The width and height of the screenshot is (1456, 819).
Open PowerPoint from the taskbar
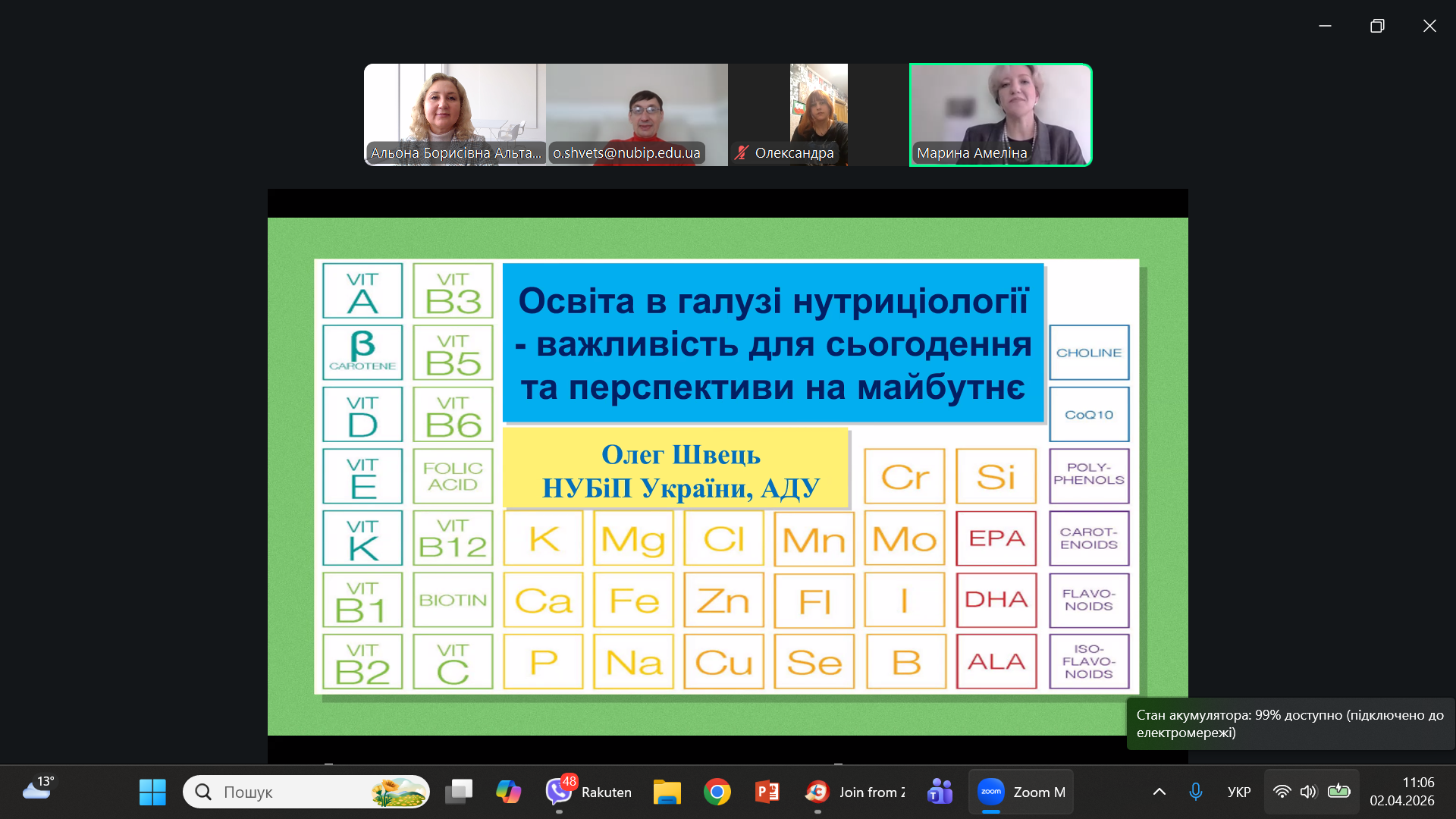tap(767, 792)
